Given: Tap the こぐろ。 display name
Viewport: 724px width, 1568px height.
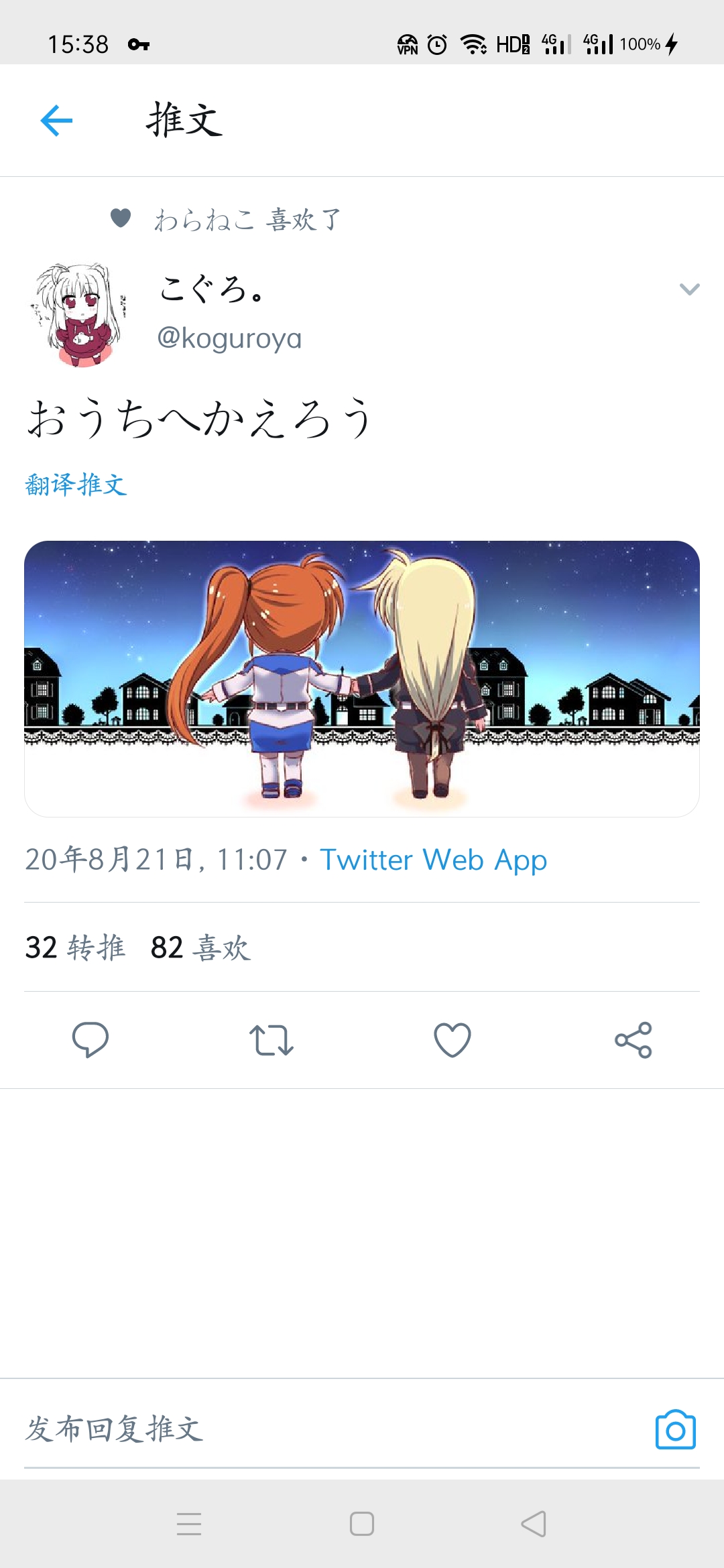Looking at the screenshot, I should click(x=212, y=289).
